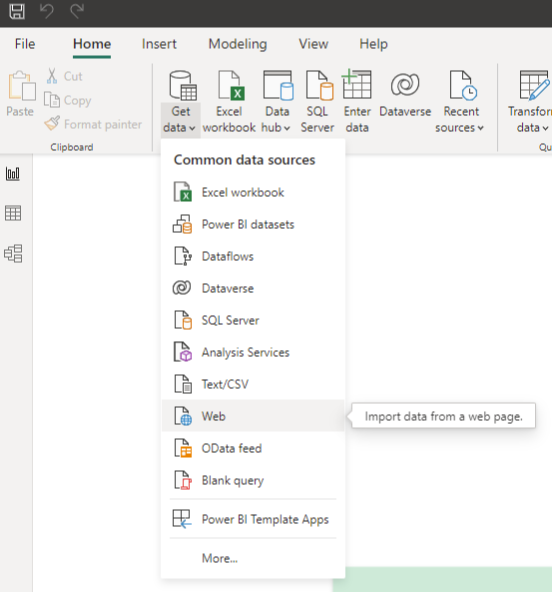Switch to the Home tab
Image resolution: width=552 pixels, height=592 pixels.
click(92, 44)
